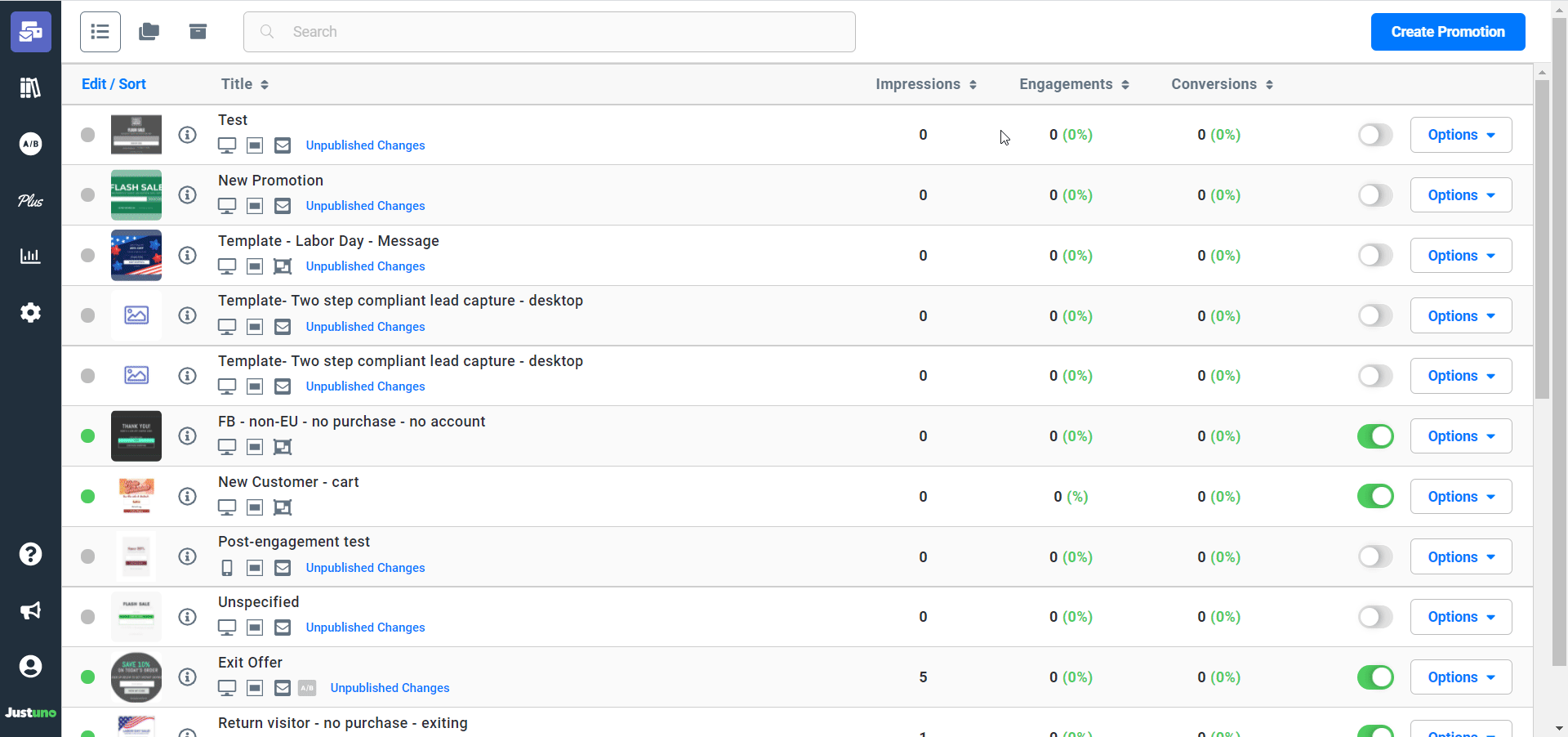Enable the Test promotion toggle

click(1375, 135)
